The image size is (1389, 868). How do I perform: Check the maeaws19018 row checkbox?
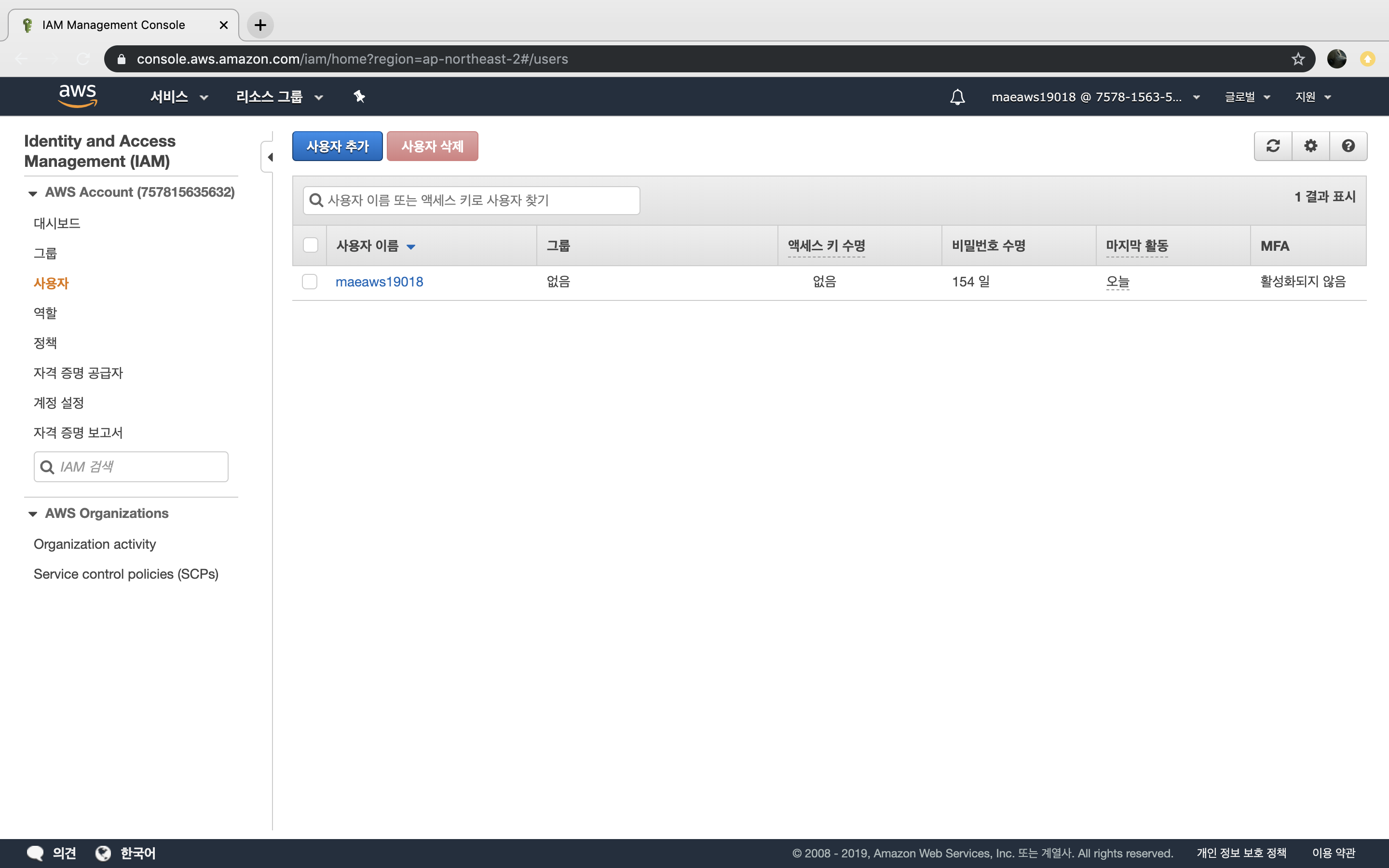tap(310, 282)
